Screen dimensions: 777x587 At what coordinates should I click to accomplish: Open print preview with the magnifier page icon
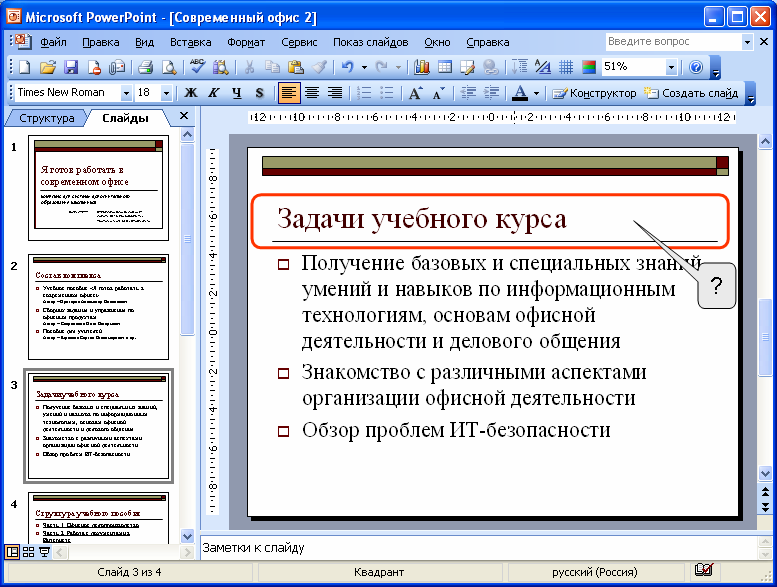point(169,67)
